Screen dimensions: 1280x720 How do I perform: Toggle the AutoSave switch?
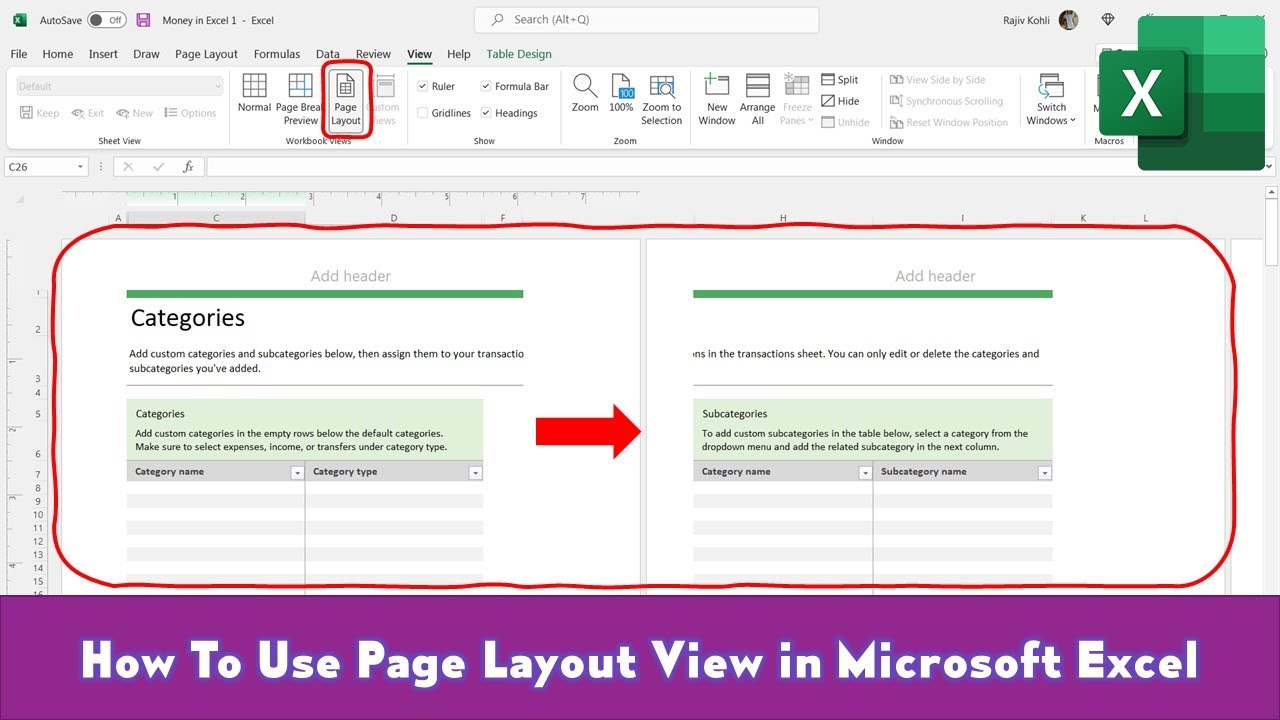coord(106,20)
